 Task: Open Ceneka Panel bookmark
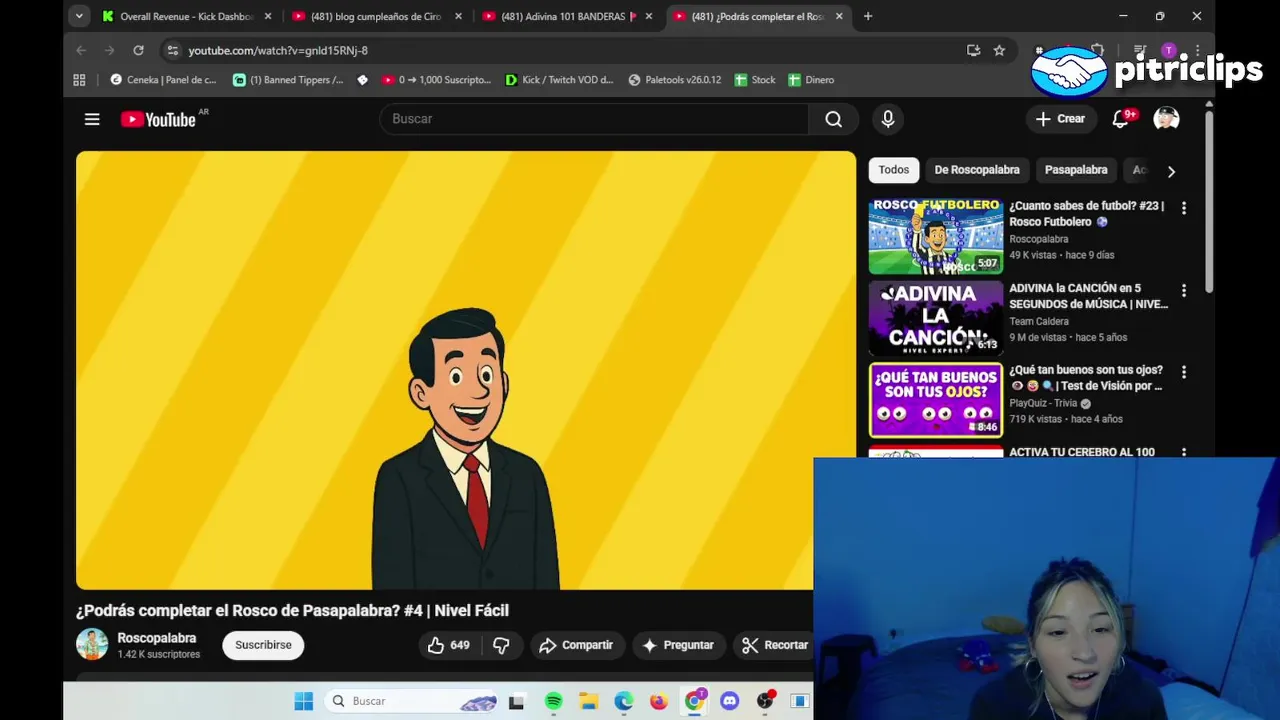(163, 80)
